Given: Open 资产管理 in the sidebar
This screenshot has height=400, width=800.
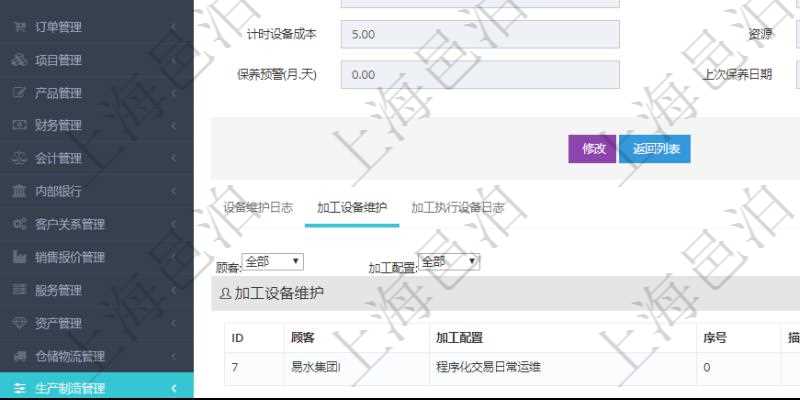Looking at the screenshot, I should coord(96,323).
